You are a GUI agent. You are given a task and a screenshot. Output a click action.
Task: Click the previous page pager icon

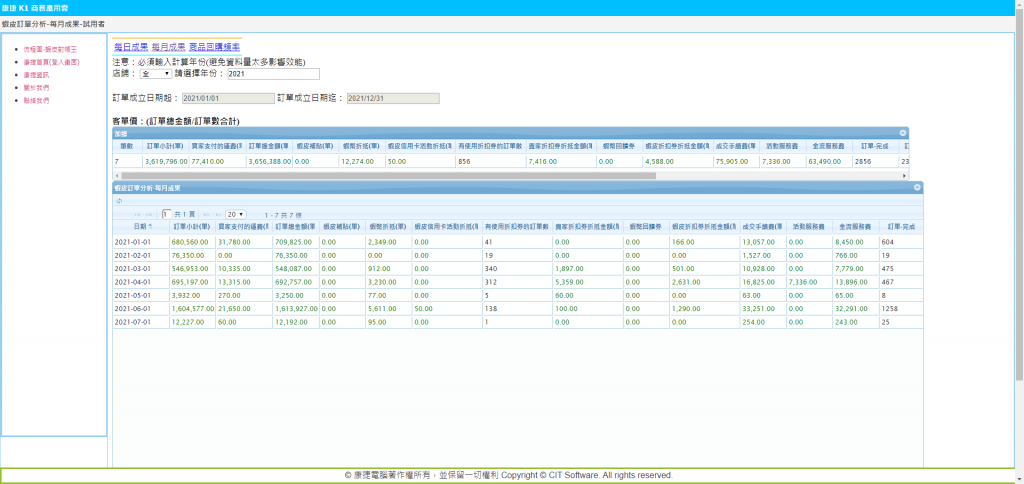coord(150,214)
